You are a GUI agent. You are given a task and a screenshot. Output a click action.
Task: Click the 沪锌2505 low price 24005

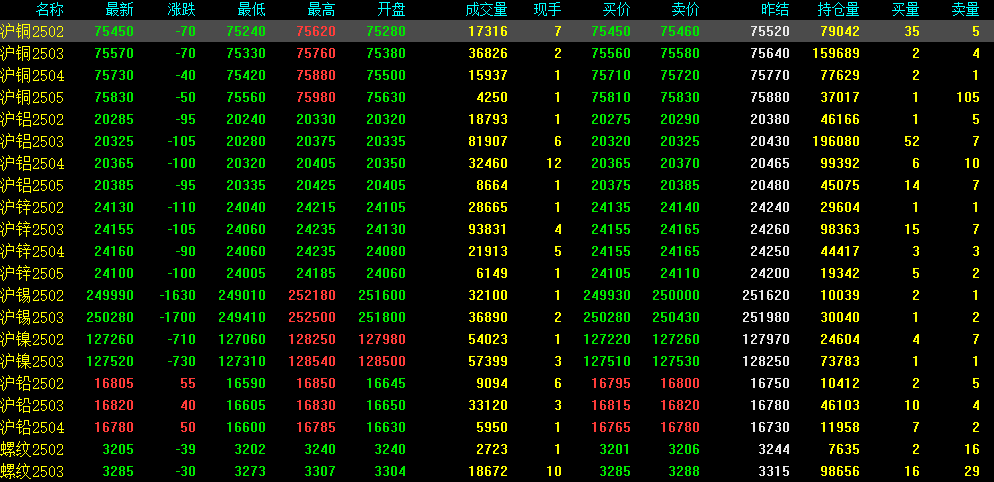246,273
